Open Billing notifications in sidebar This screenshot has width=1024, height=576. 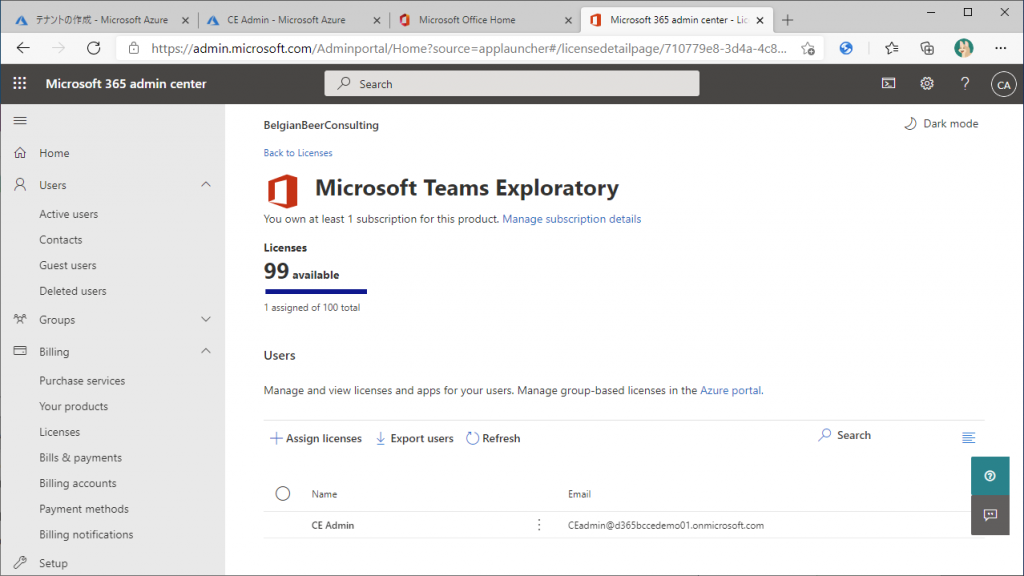[86, 534]
